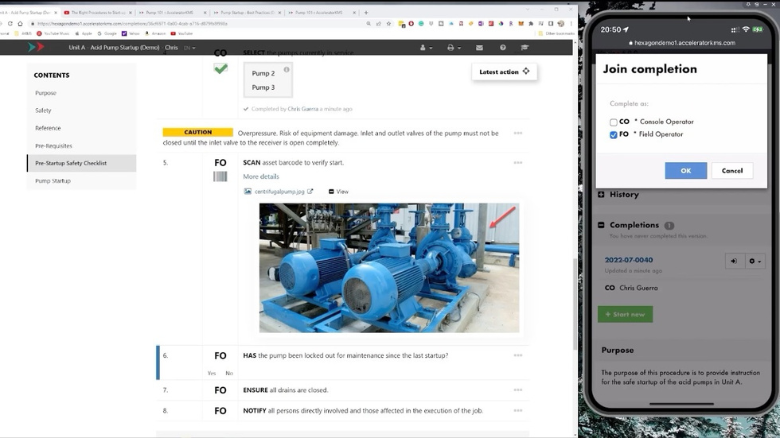Go to Pre-Requisites in Contents

click(54, 146)
